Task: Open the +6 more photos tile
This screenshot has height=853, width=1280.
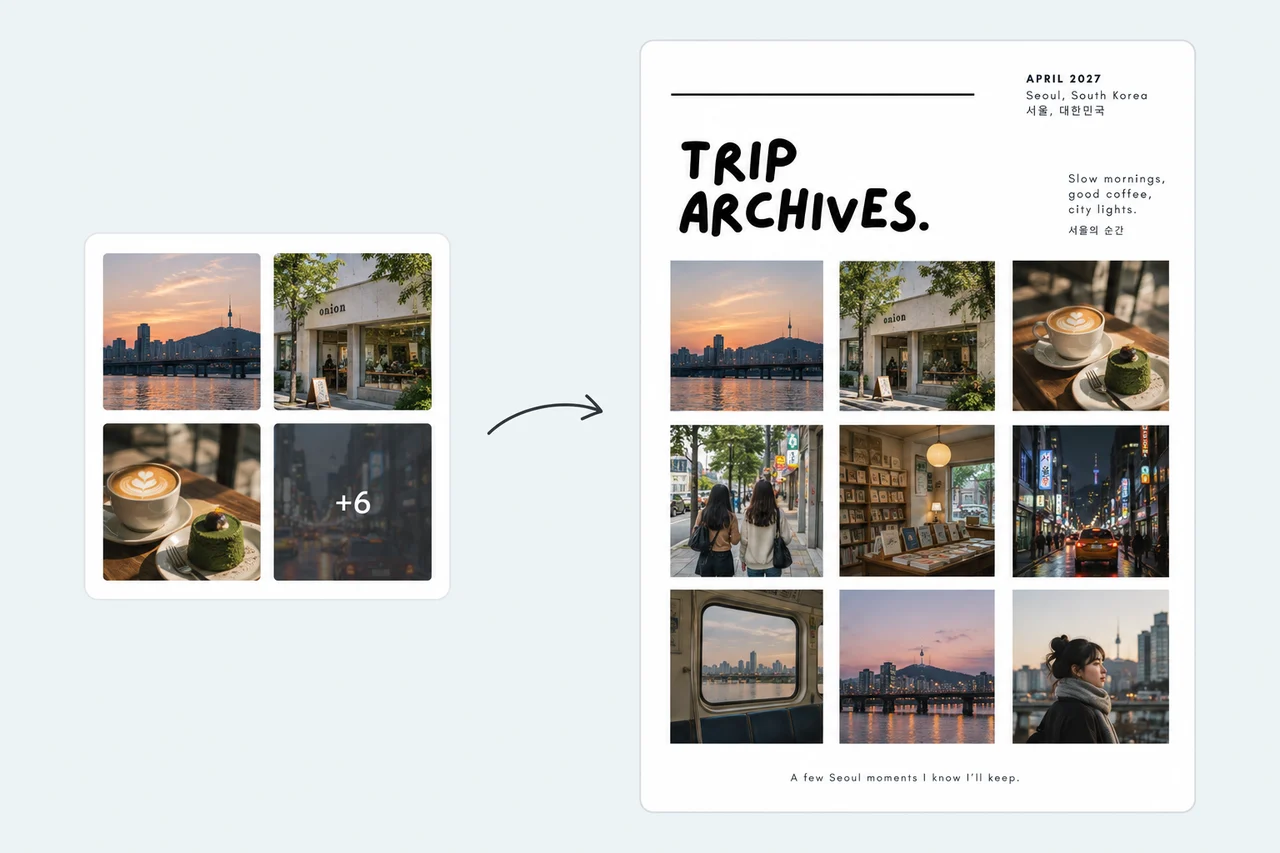Action: [353, 502]
